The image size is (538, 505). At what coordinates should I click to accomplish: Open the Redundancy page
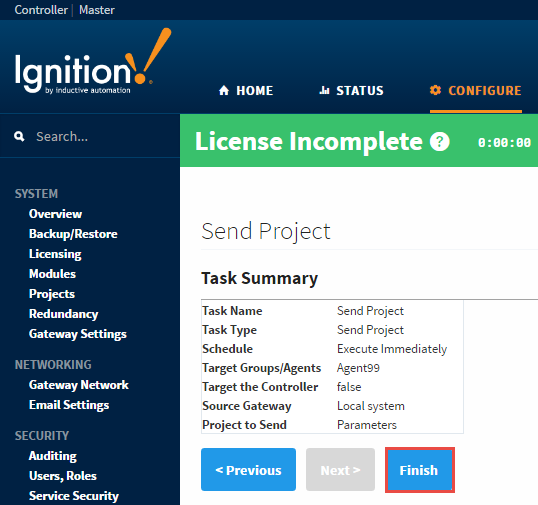63,314
